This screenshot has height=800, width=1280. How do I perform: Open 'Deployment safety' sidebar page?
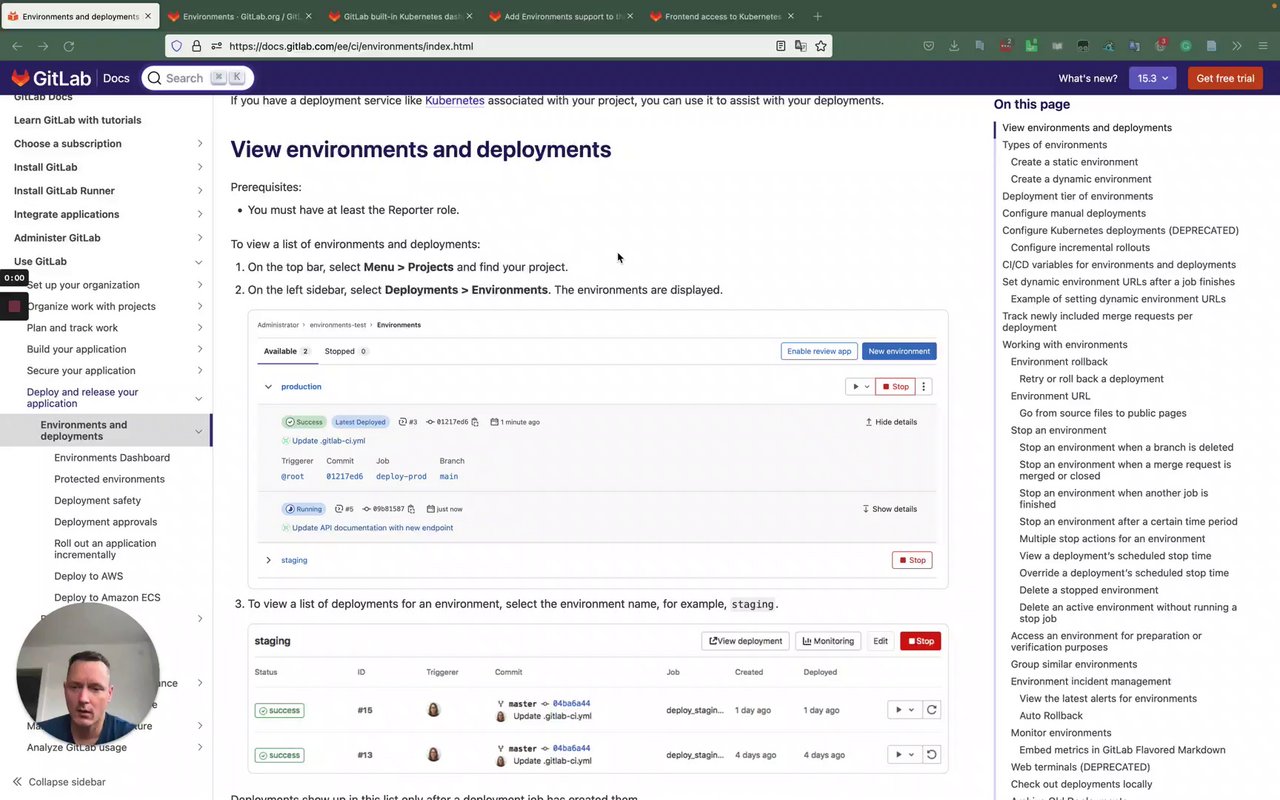pos(97,500)
